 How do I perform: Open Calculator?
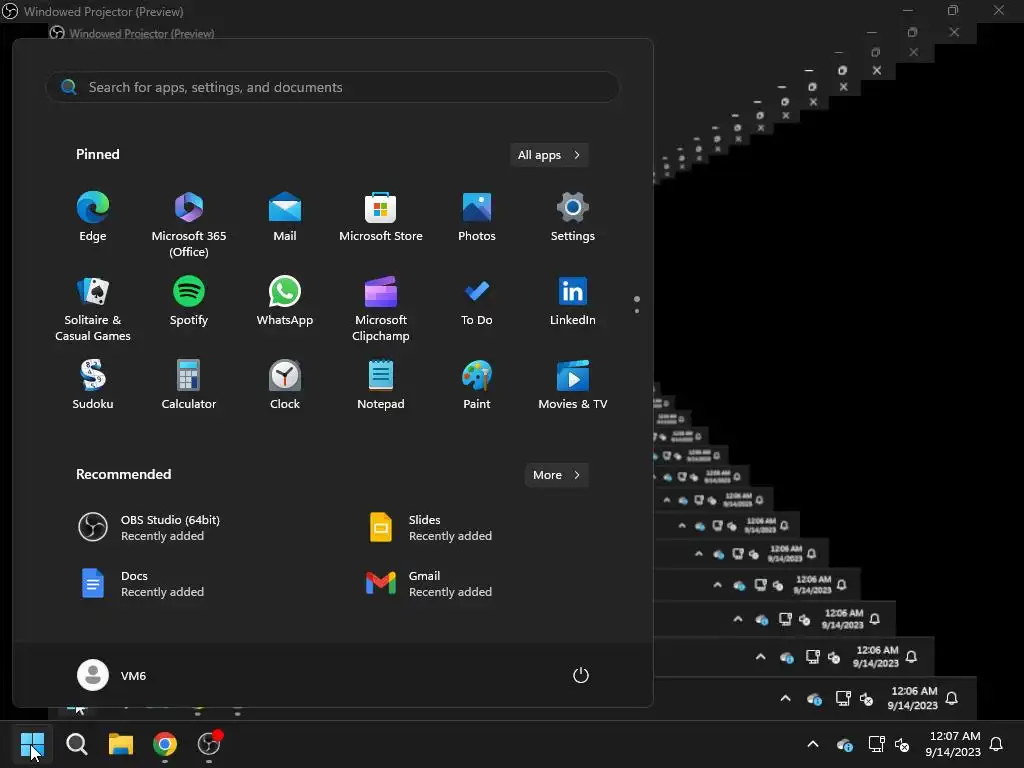(x=189, y=385)
